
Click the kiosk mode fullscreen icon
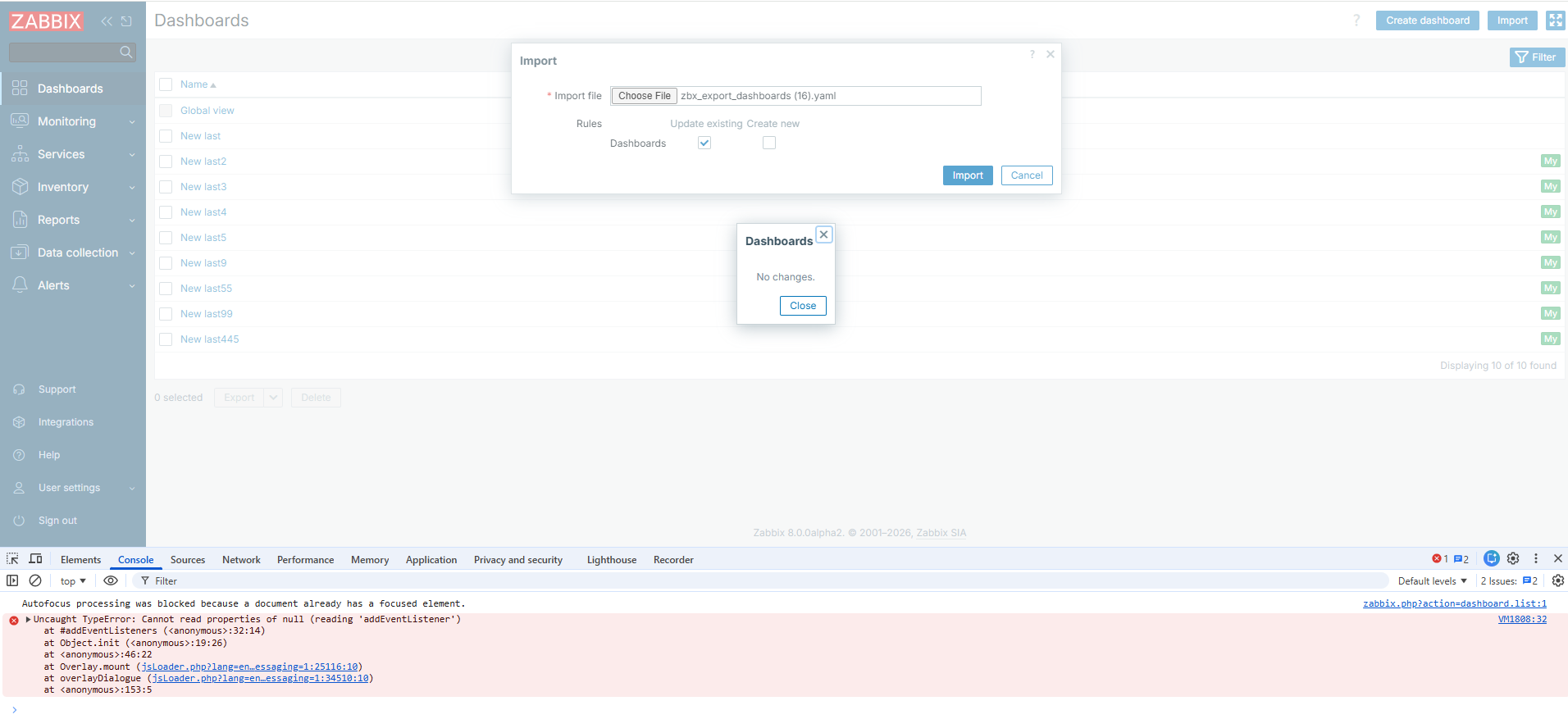pyautogui.click(x=1555, y=20)
